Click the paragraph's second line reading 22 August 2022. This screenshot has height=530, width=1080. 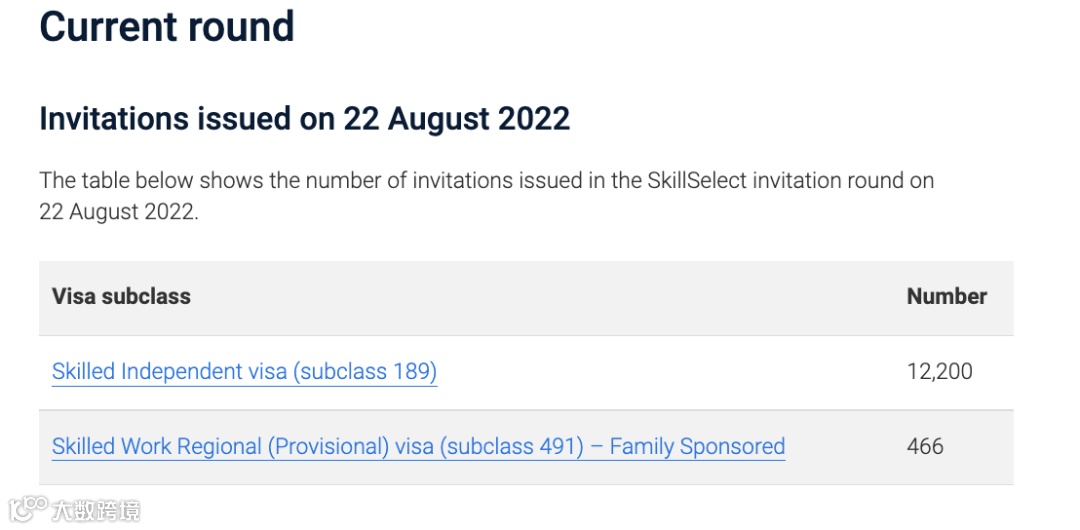pyautogui.click(x=118, y=212)
